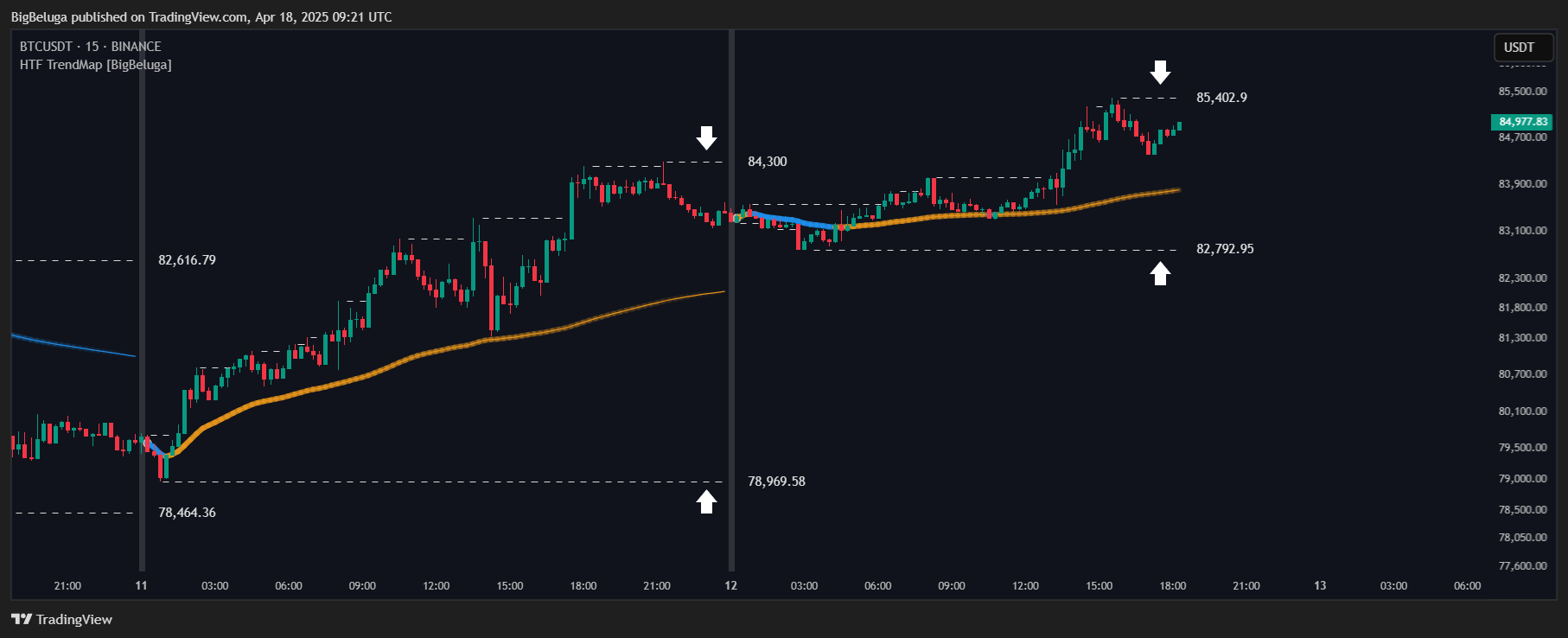The width and height of the screenshot is (1568, 638).
Task: Click the date 13 on time axis
Action: 1320,586
